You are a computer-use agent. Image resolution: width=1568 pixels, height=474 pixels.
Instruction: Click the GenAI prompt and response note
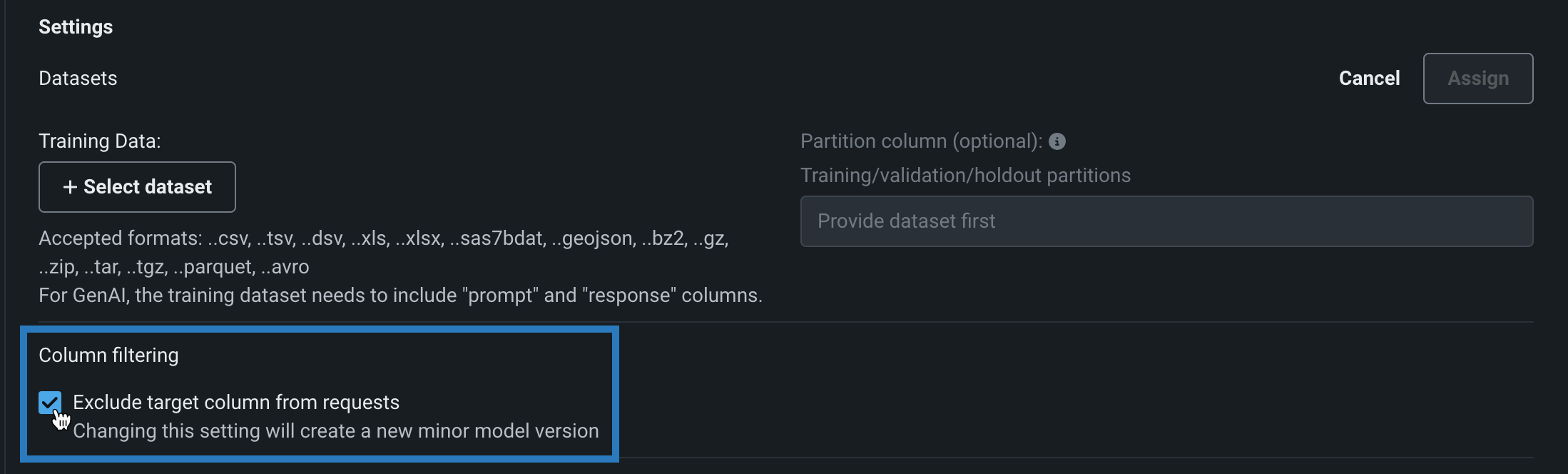pos(400,296)
